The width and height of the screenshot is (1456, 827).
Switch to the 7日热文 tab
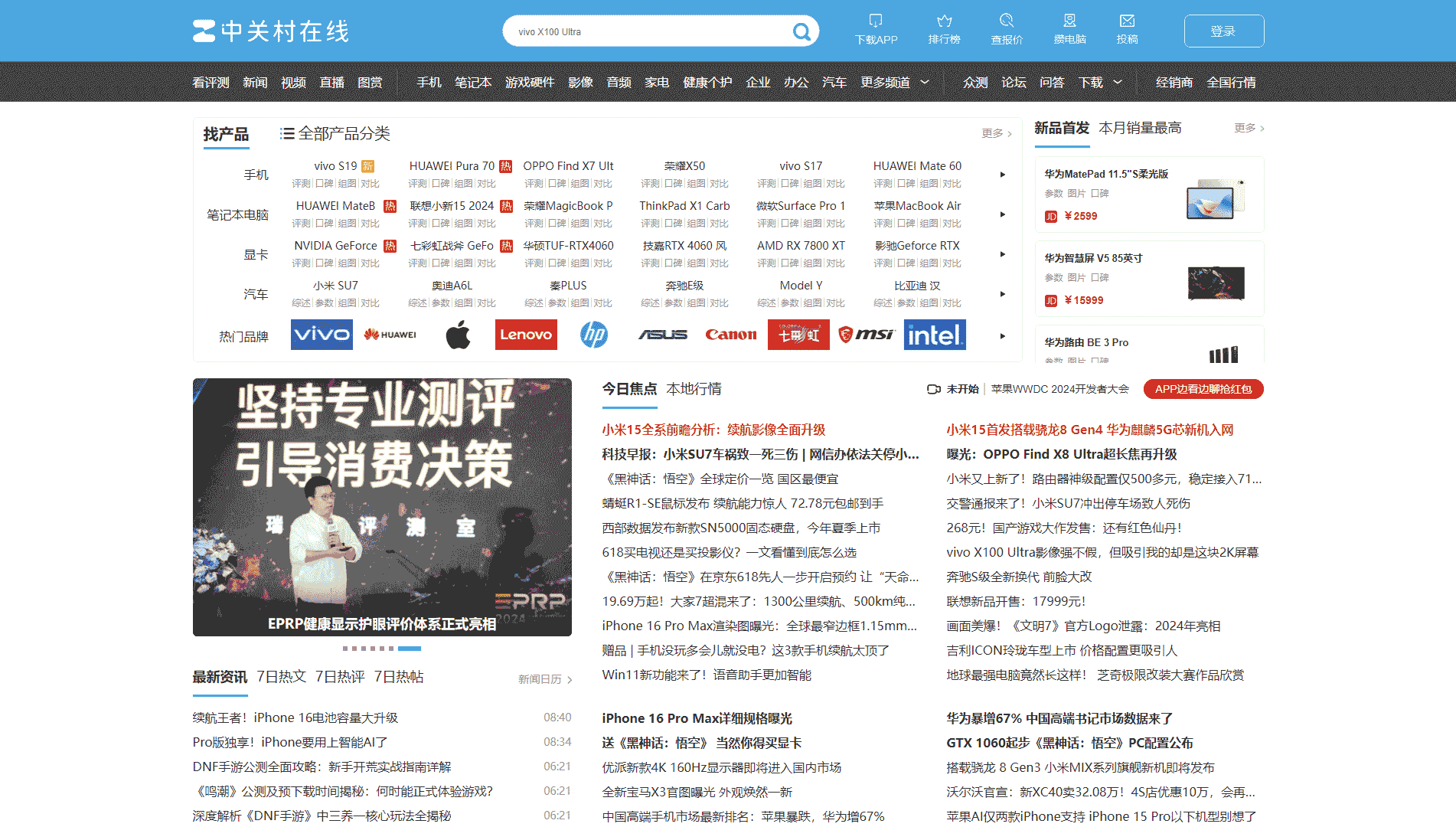(x=281, y=677)
